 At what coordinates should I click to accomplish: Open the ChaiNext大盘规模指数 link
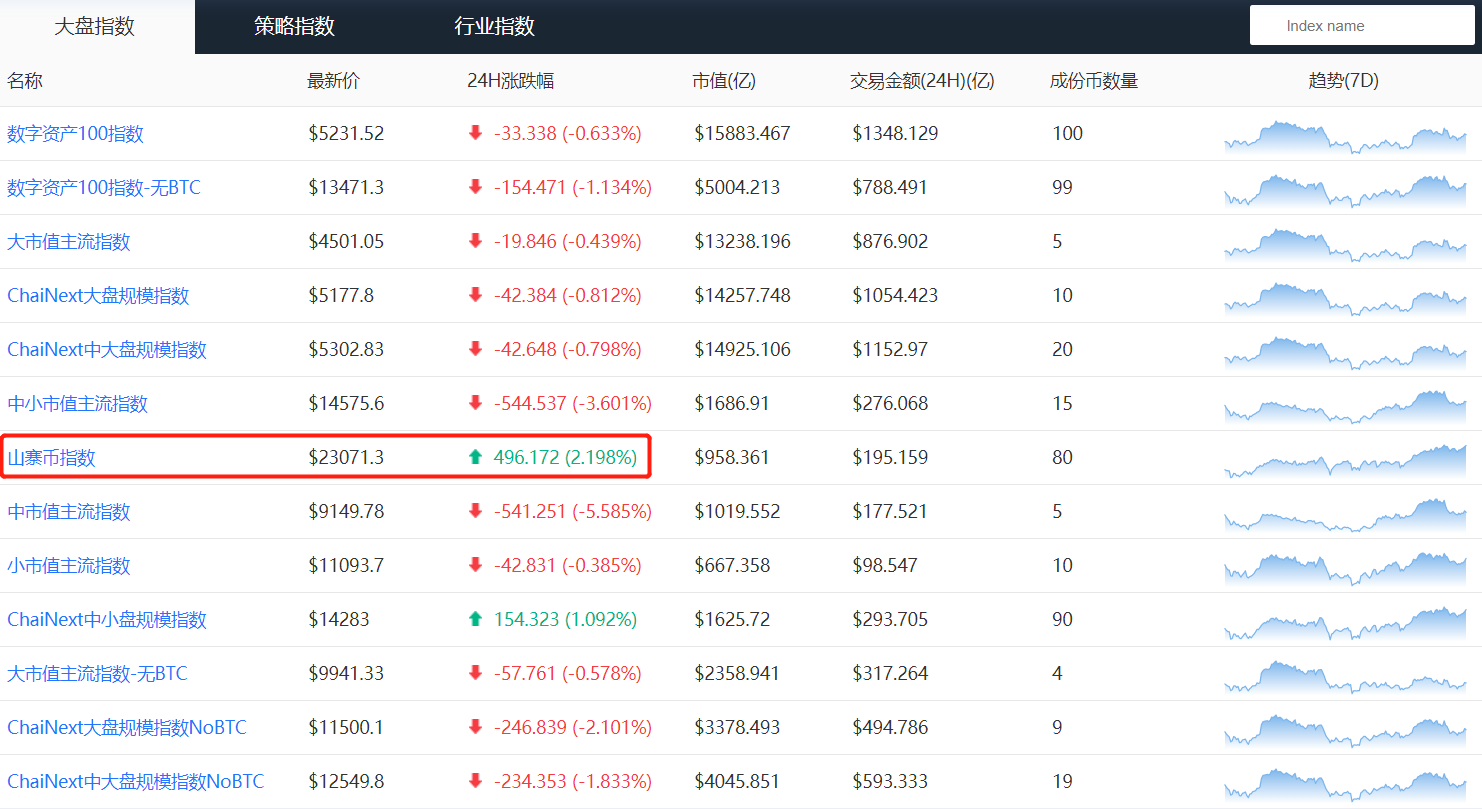pyautogui.click(x=98, y=296)
